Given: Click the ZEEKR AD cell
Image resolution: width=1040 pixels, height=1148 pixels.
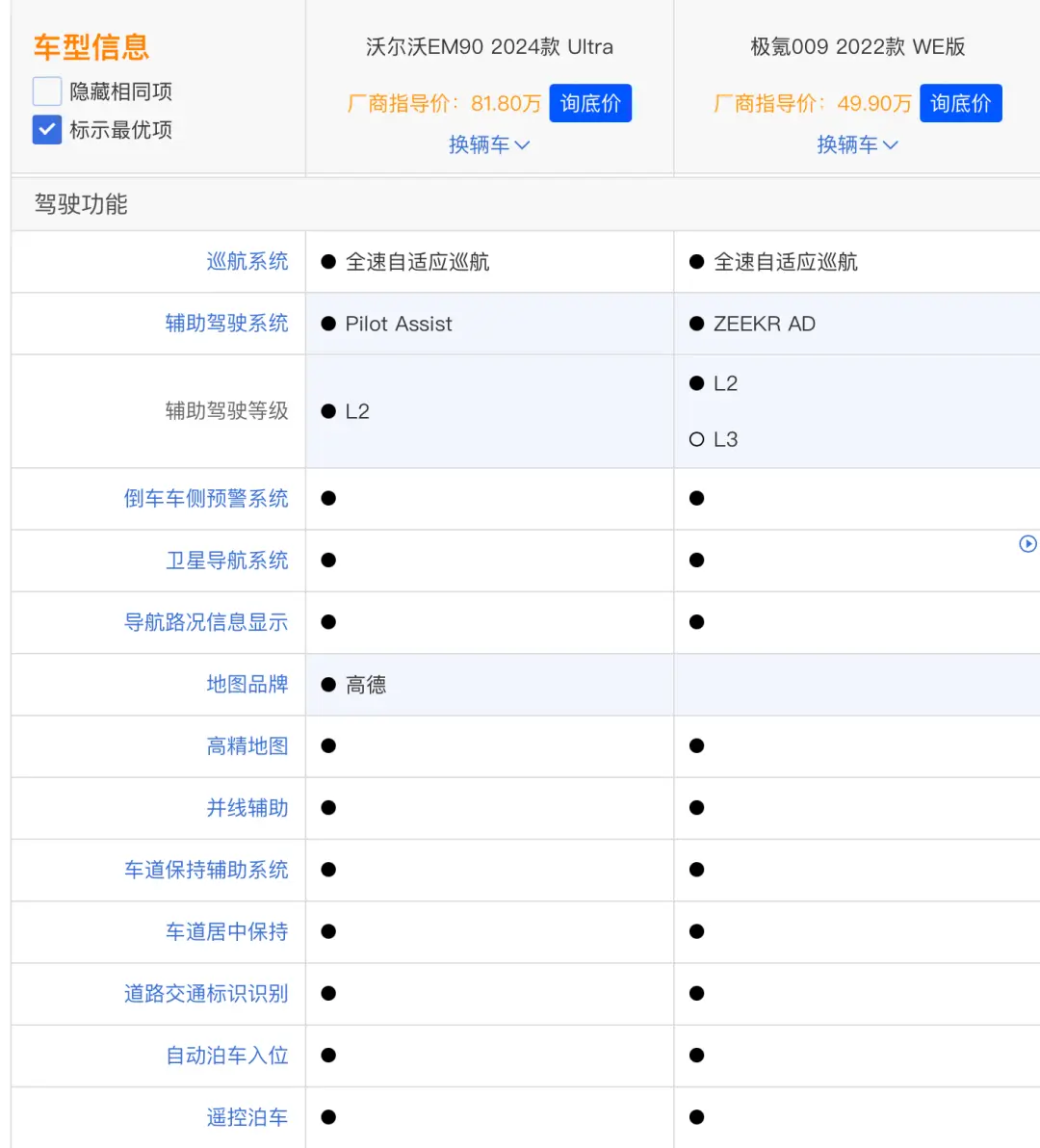Looking at the screenshot, I should [x=857, y=324].
